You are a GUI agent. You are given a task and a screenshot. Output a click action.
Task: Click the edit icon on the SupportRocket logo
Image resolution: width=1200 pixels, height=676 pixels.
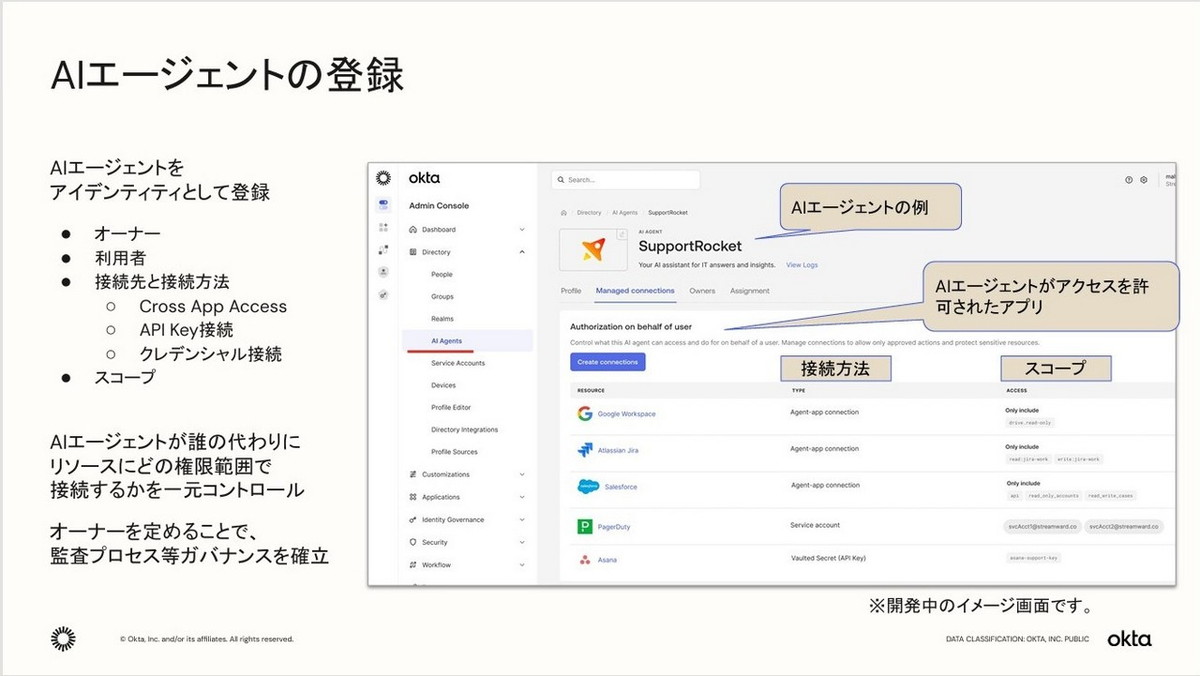(621, 234)
